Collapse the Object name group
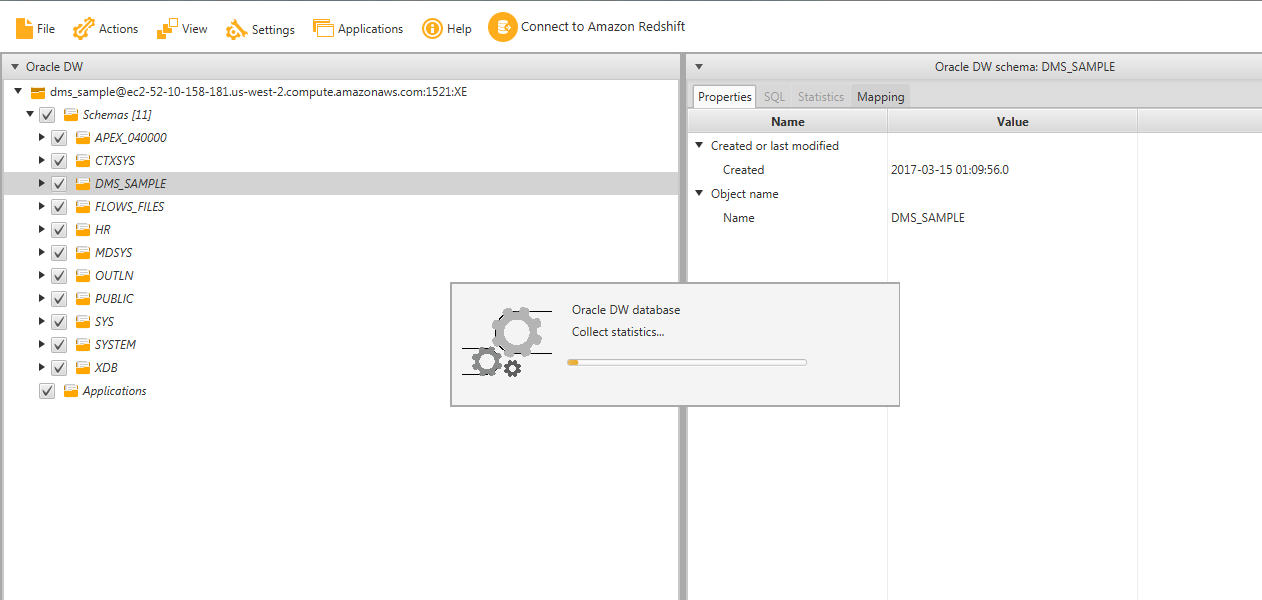The height and width of the screenshot is (600, 1262). 699,194
